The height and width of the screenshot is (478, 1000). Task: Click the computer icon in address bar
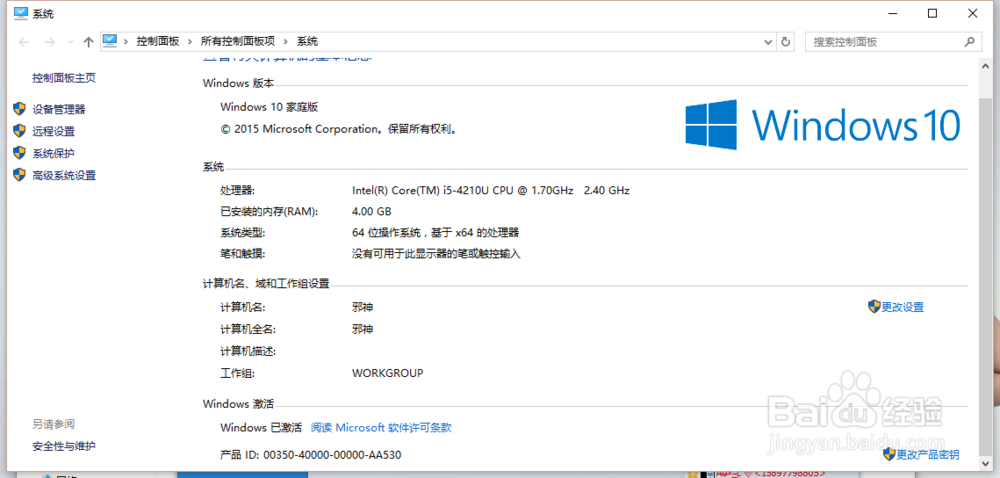[110, 41]
